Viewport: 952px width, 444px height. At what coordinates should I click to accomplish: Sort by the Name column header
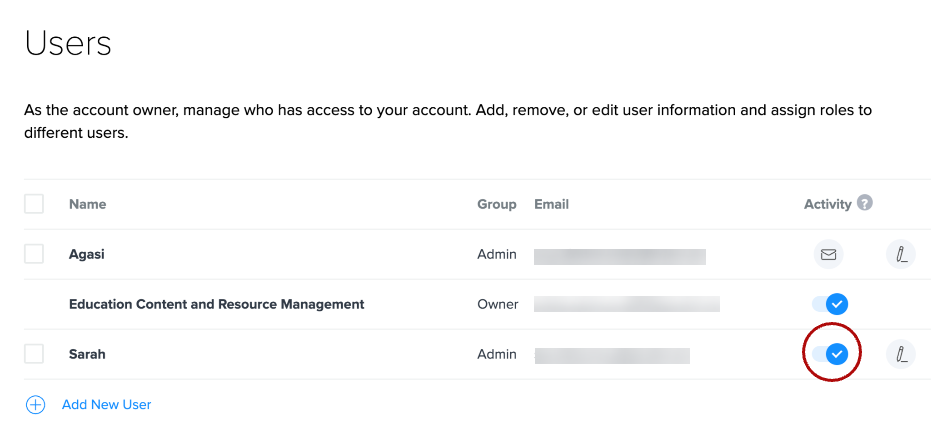pyautogui.click(x=87, y=204)
